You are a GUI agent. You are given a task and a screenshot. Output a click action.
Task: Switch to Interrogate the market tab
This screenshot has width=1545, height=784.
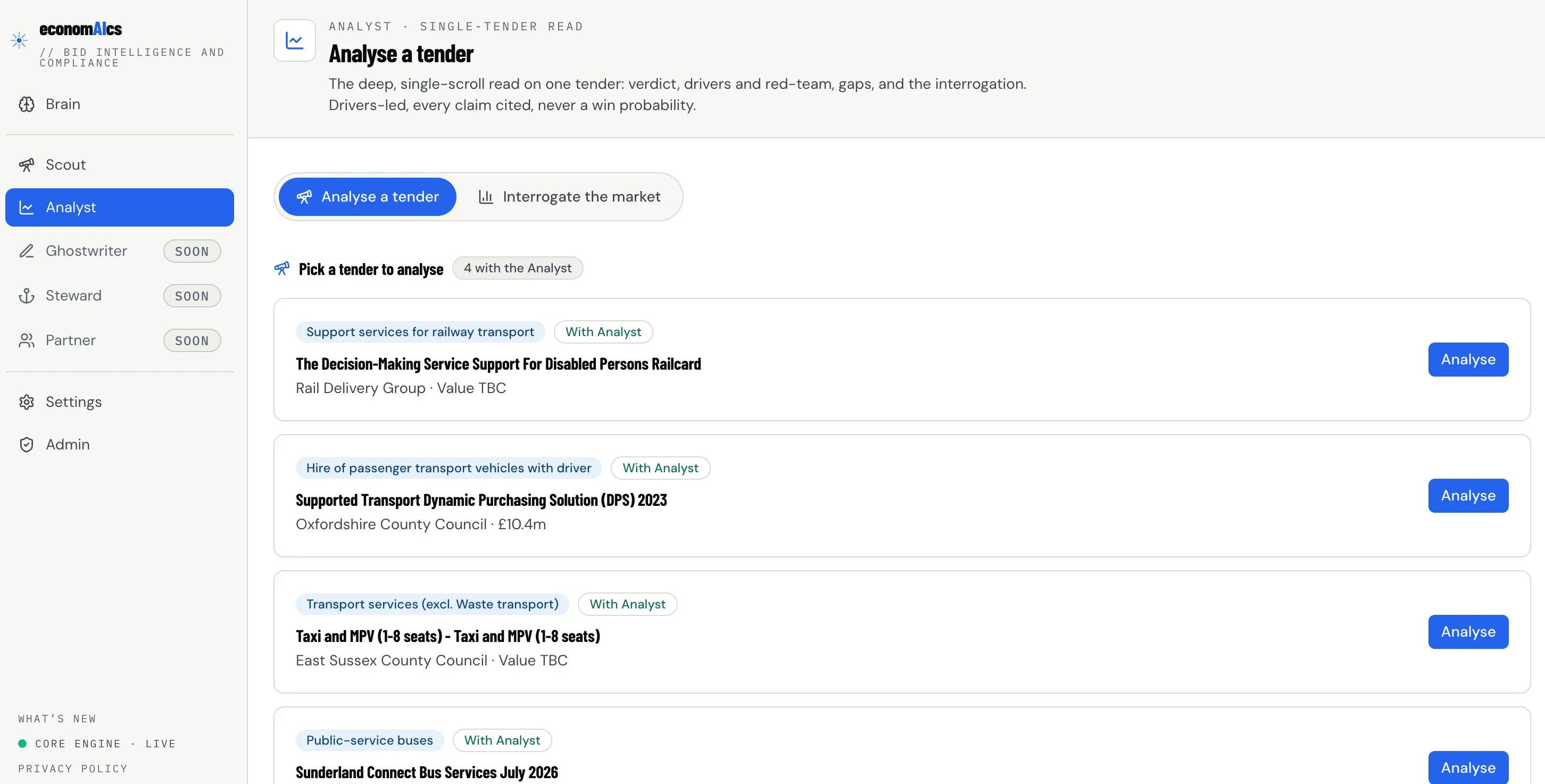[569, 197]
